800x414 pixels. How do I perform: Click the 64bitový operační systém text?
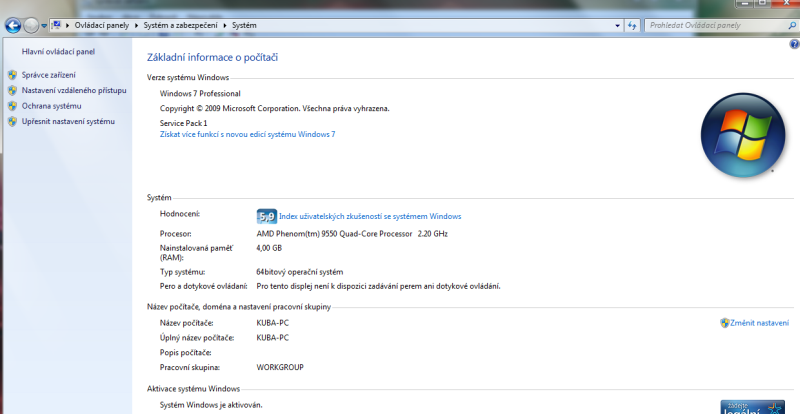(x=299, y=272)
